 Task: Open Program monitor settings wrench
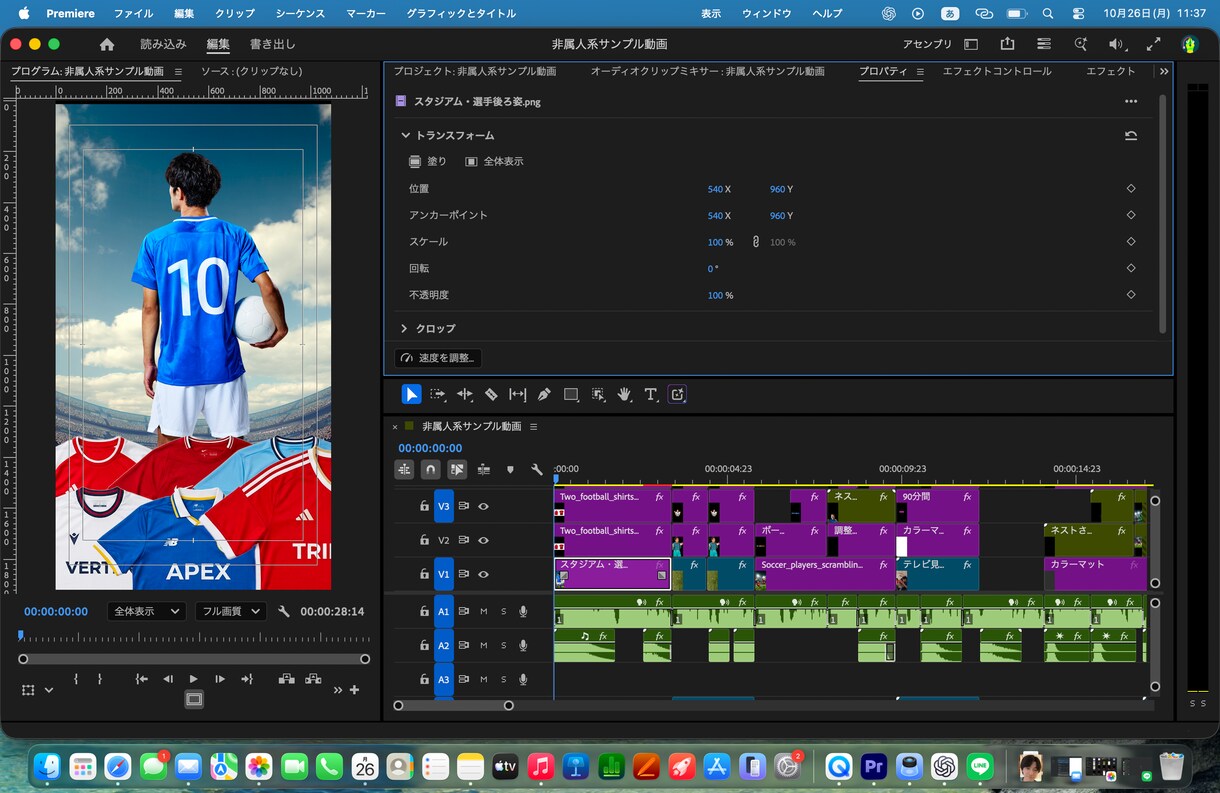tap(284, 611)
